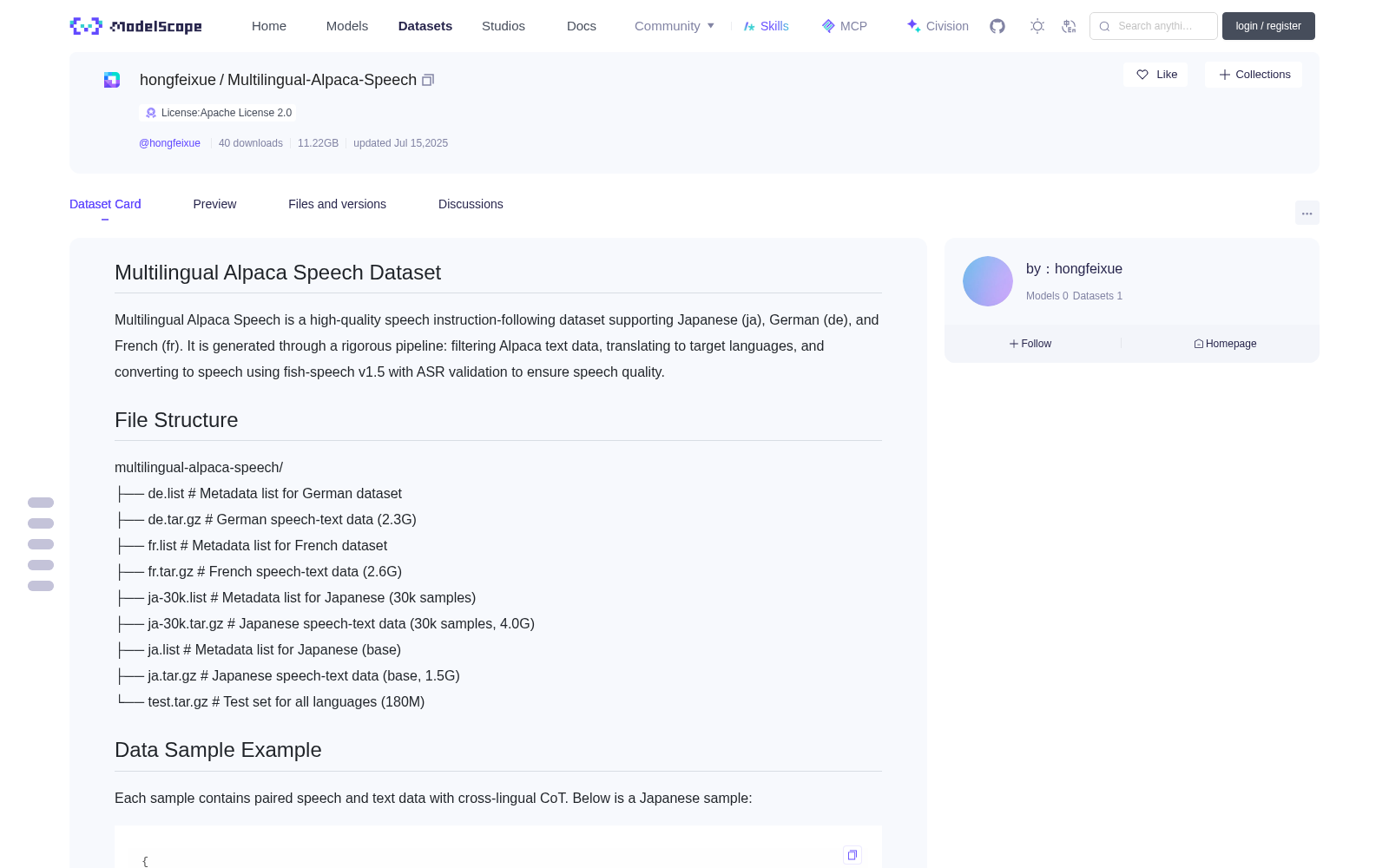This screenshot has width=1389, height=868.
Task: Copy dataset name using the copy icon
Action: coord(427,80)
